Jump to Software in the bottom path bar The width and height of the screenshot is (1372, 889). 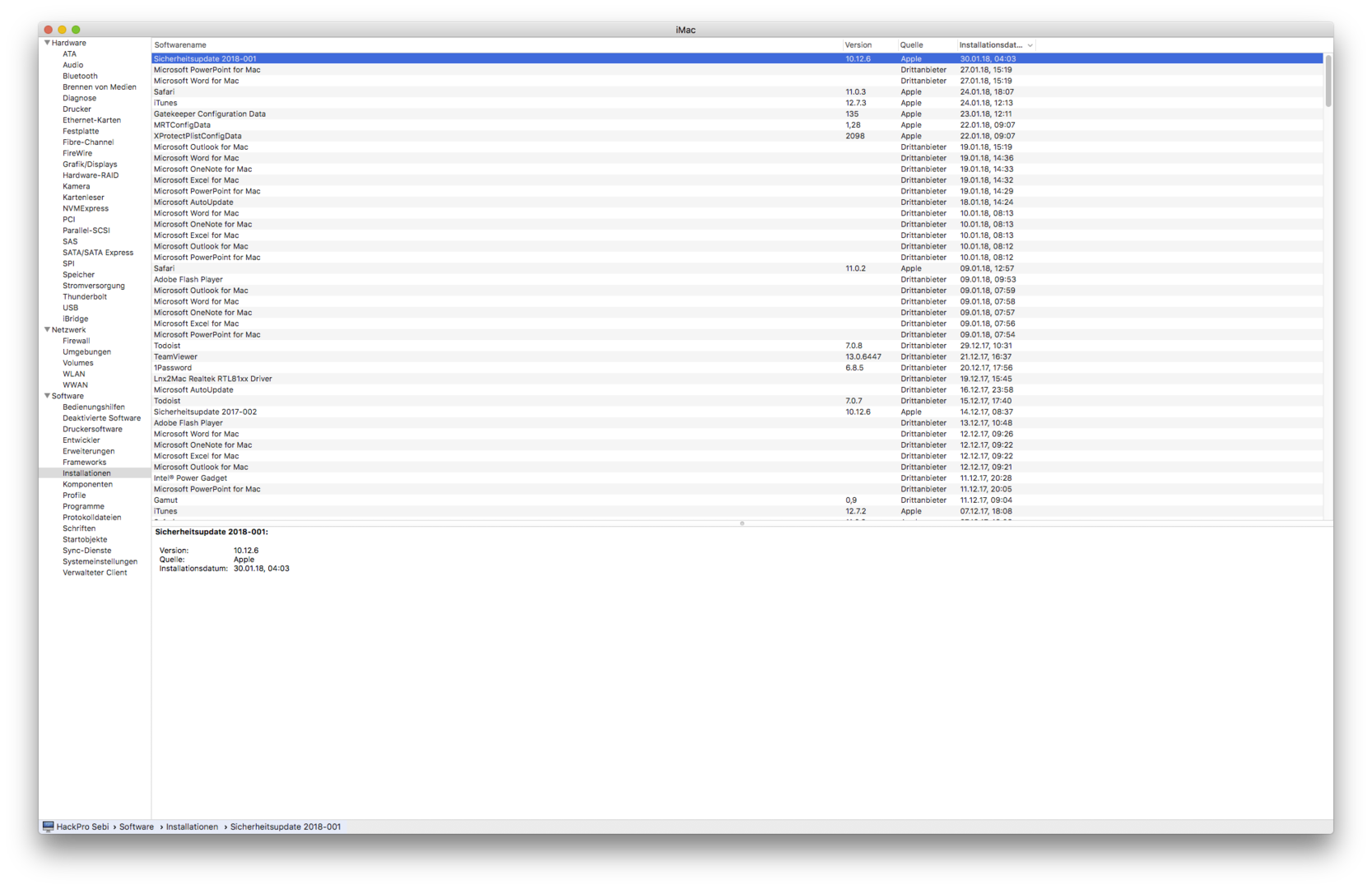[137, 826]
